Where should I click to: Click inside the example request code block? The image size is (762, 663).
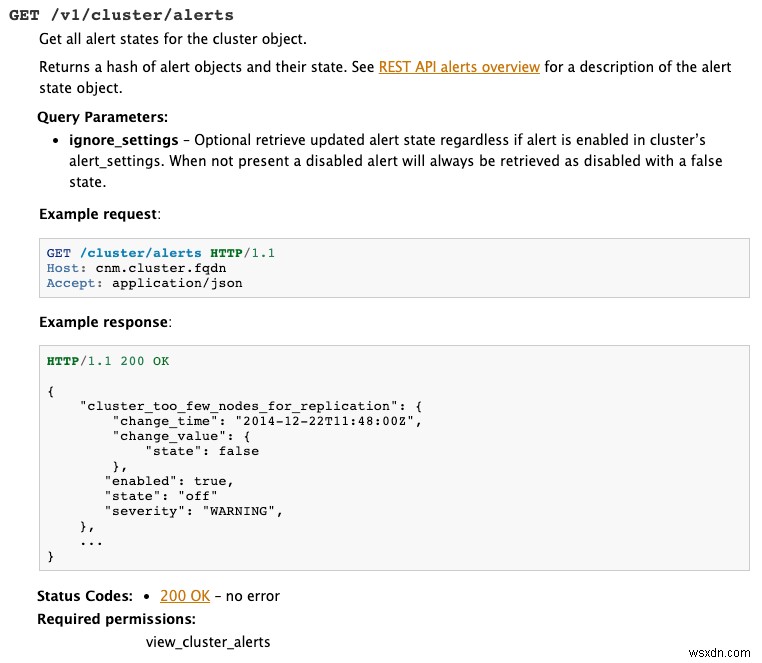coord(500,268)
